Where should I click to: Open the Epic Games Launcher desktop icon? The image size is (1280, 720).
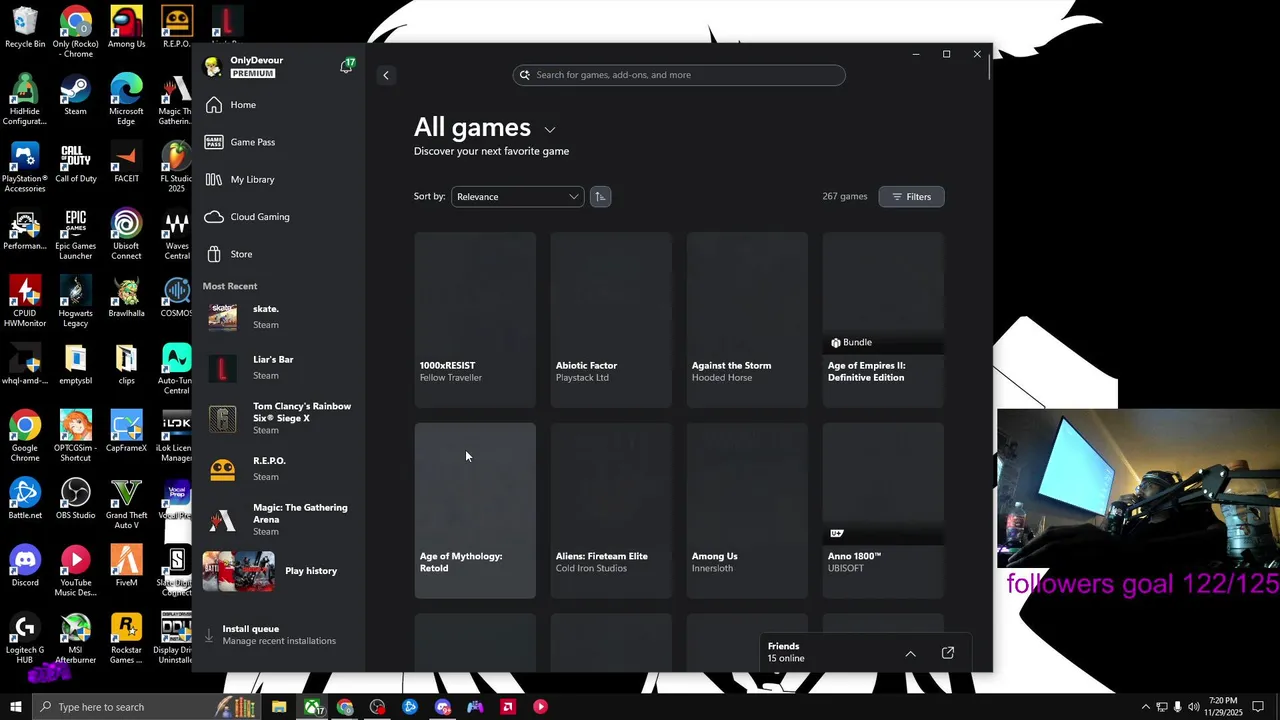[75, 236]
